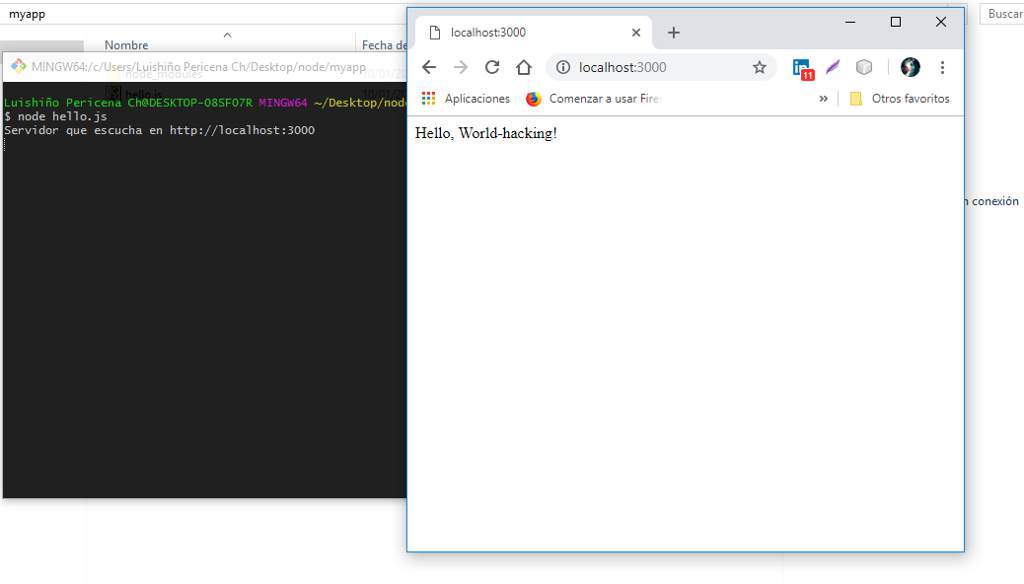This screenshot has height=584, width=1024.
Task: Click the reload page icon
Action: click(491, 67)
